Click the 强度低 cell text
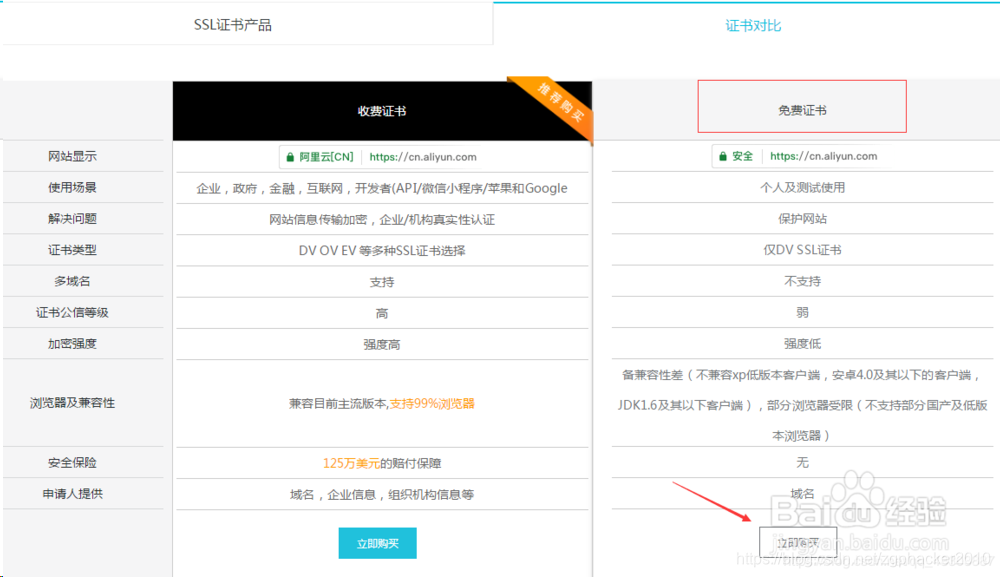Screen dimensions: 1000x577 (x=802, y=344)
